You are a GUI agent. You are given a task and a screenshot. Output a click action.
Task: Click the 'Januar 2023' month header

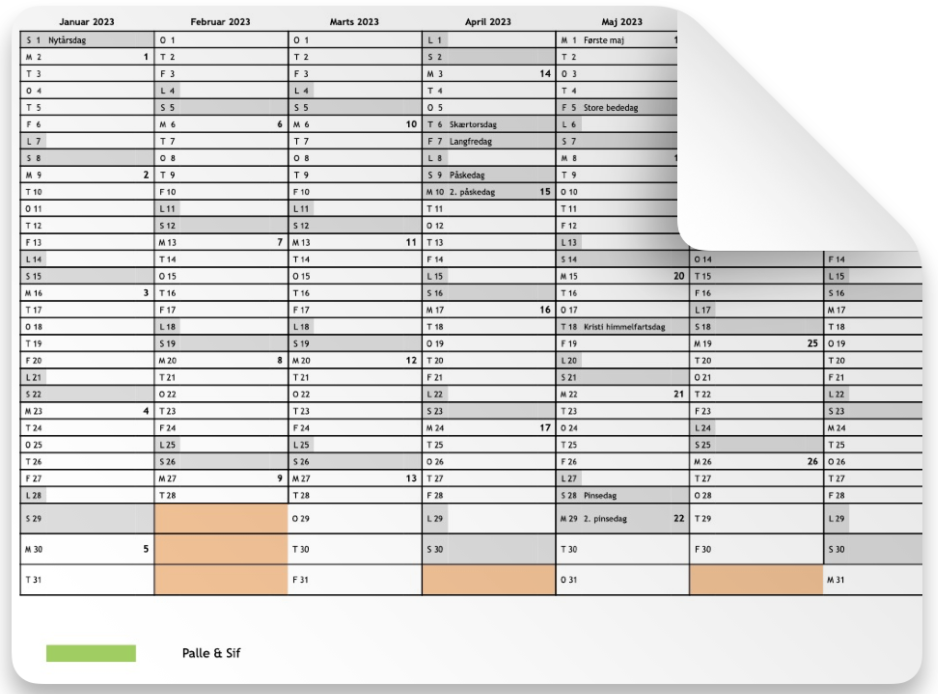[87, 22]
